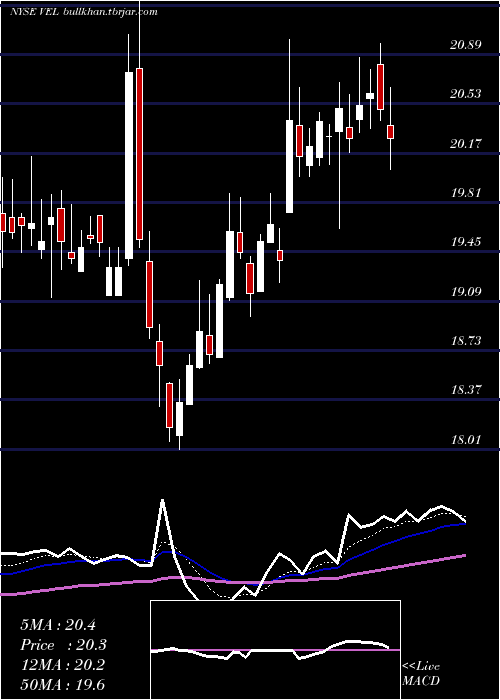
Task: Click the 5MA : 20.4 reading
Action: [x=58, y=625]
